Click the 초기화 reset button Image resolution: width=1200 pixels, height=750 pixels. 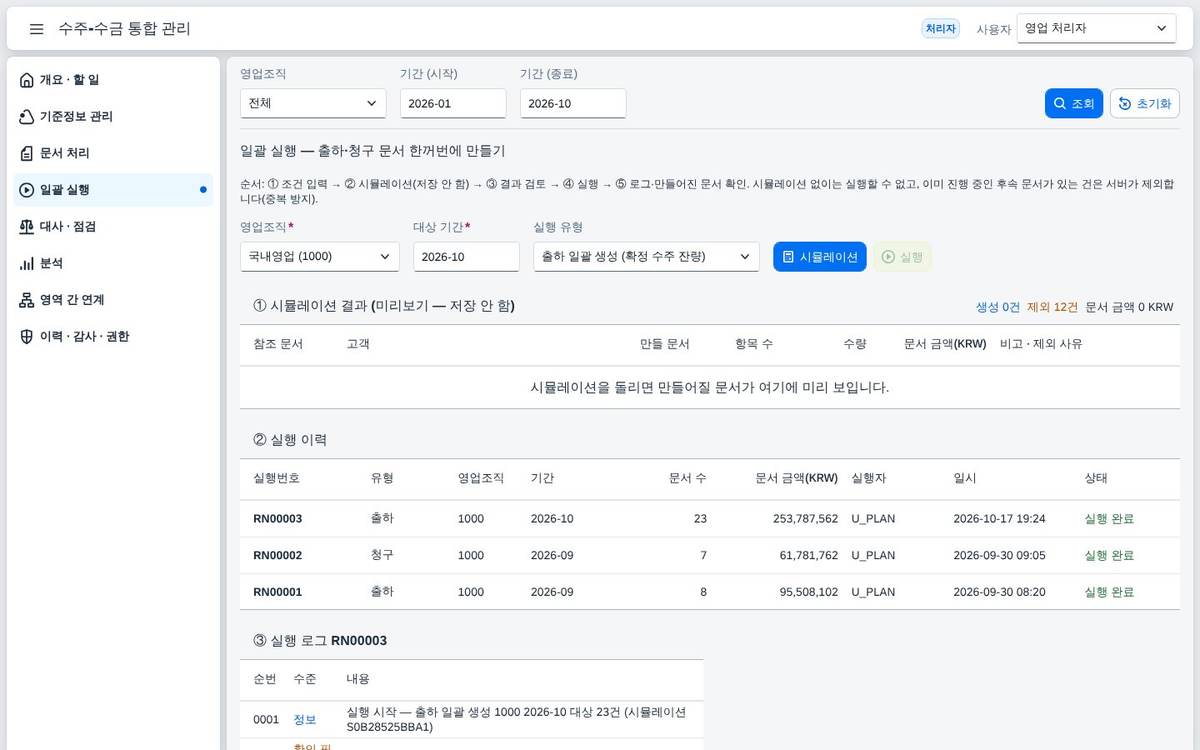1145,103
